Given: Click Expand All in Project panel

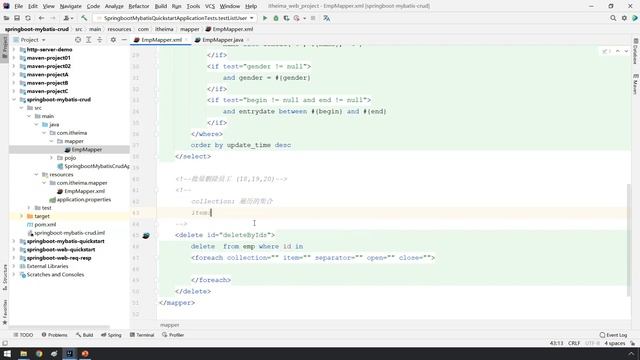Looking at the screenshot, I should pyautogui.click(x=89, y=40).
